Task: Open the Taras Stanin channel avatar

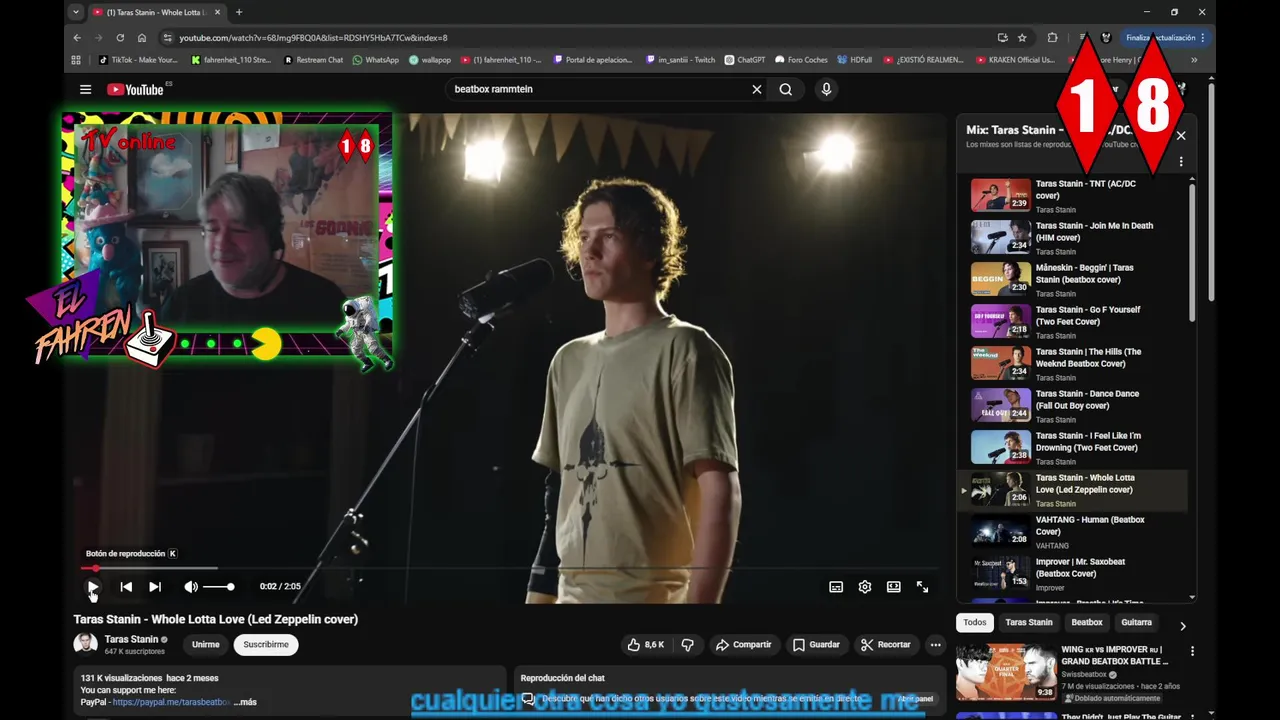Action: 86,645
